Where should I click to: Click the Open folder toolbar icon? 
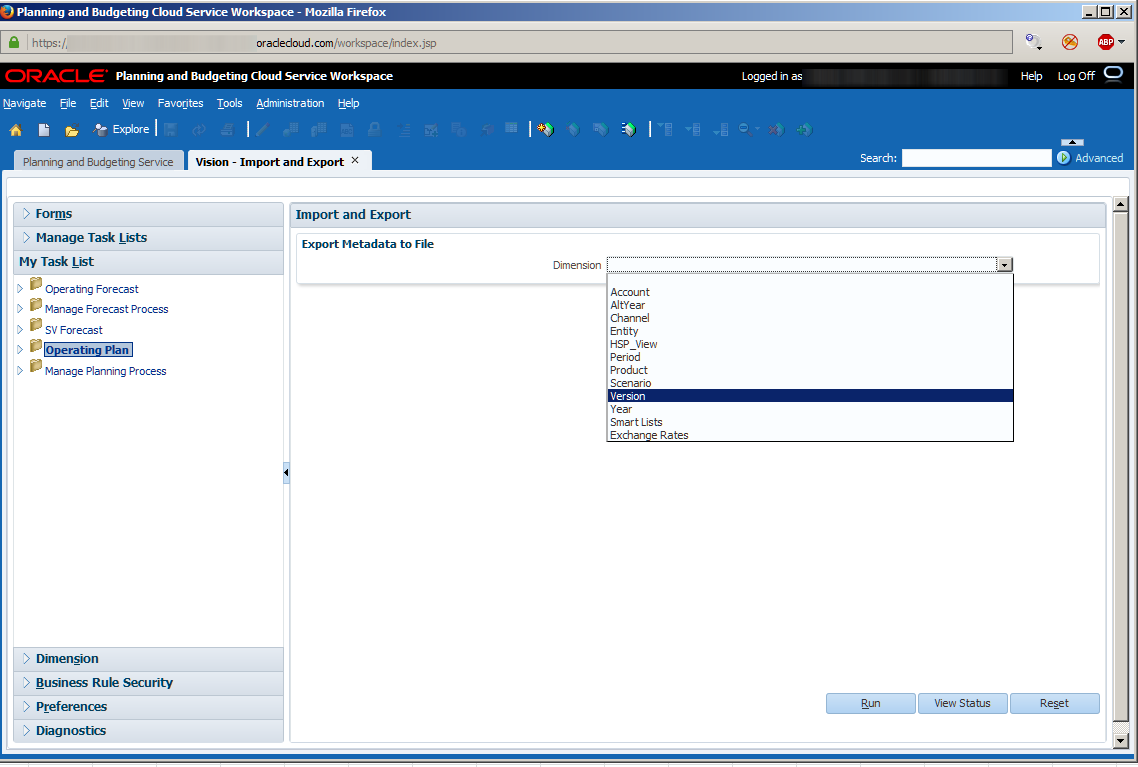[71, 130]
